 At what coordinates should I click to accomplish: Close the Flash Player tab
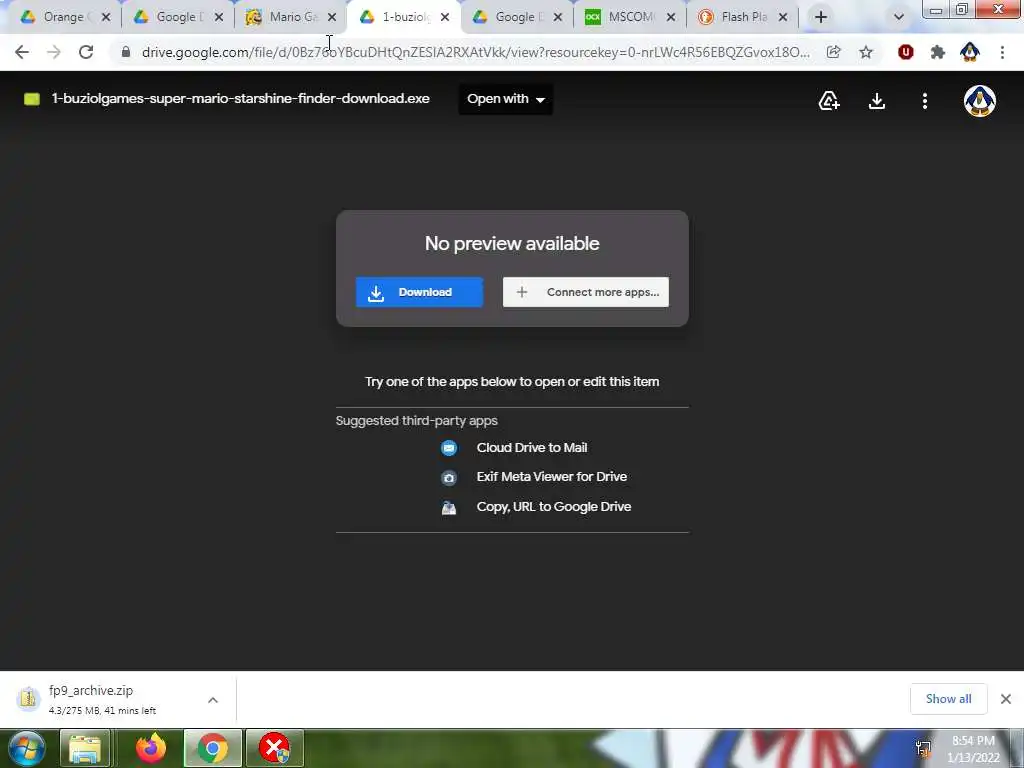[x=783, y=17]
